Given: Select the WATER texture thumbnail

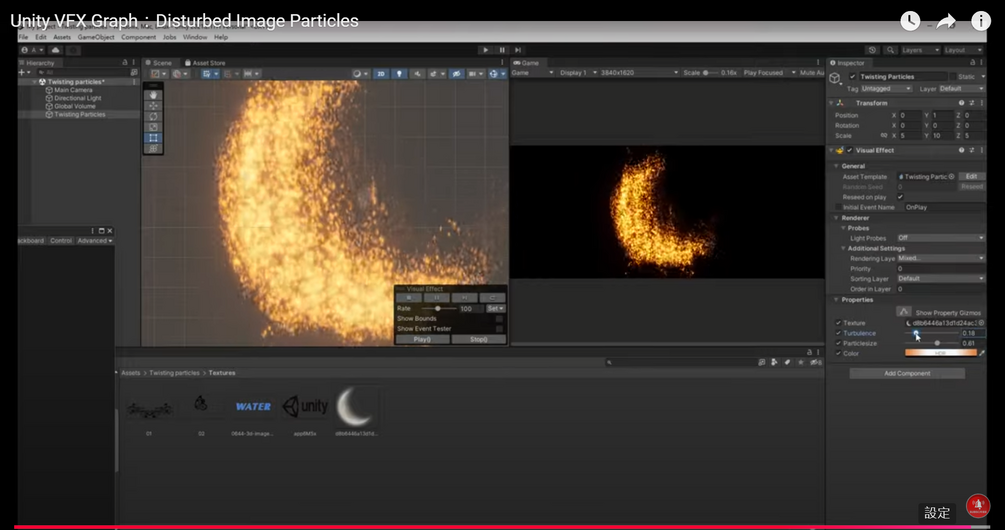Looking at the screenshot, I should pyautogui.click(x=253, y=406).
